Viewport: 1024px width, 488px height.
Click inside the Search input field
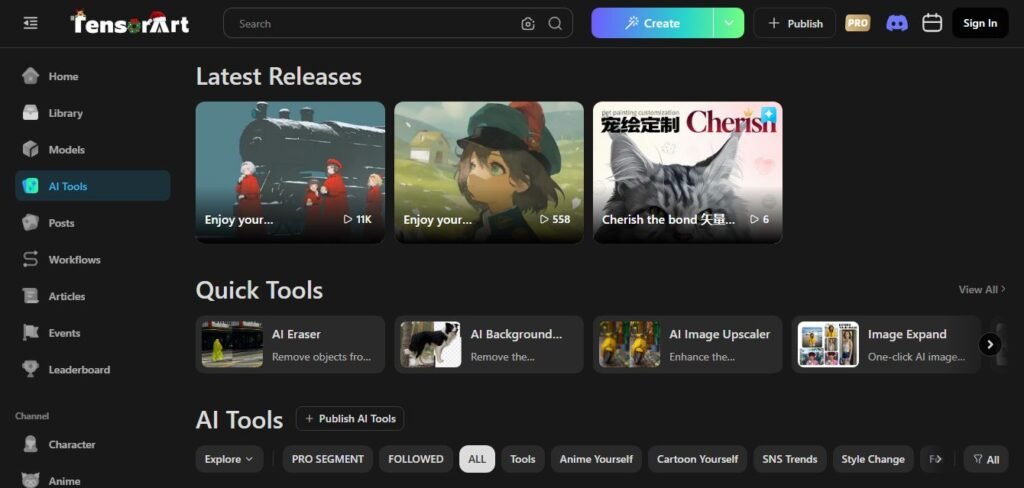375,24
